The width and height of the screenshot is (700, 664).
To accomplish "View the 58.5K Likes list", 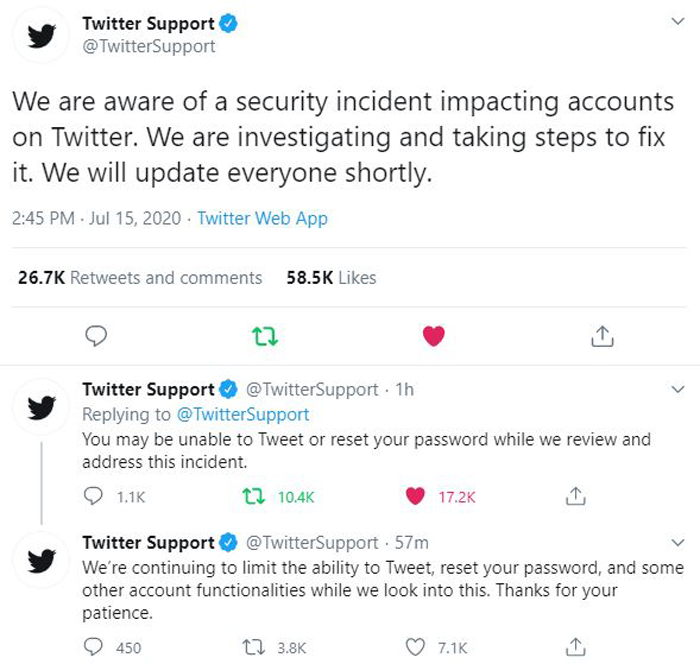I will pos(331,278).
